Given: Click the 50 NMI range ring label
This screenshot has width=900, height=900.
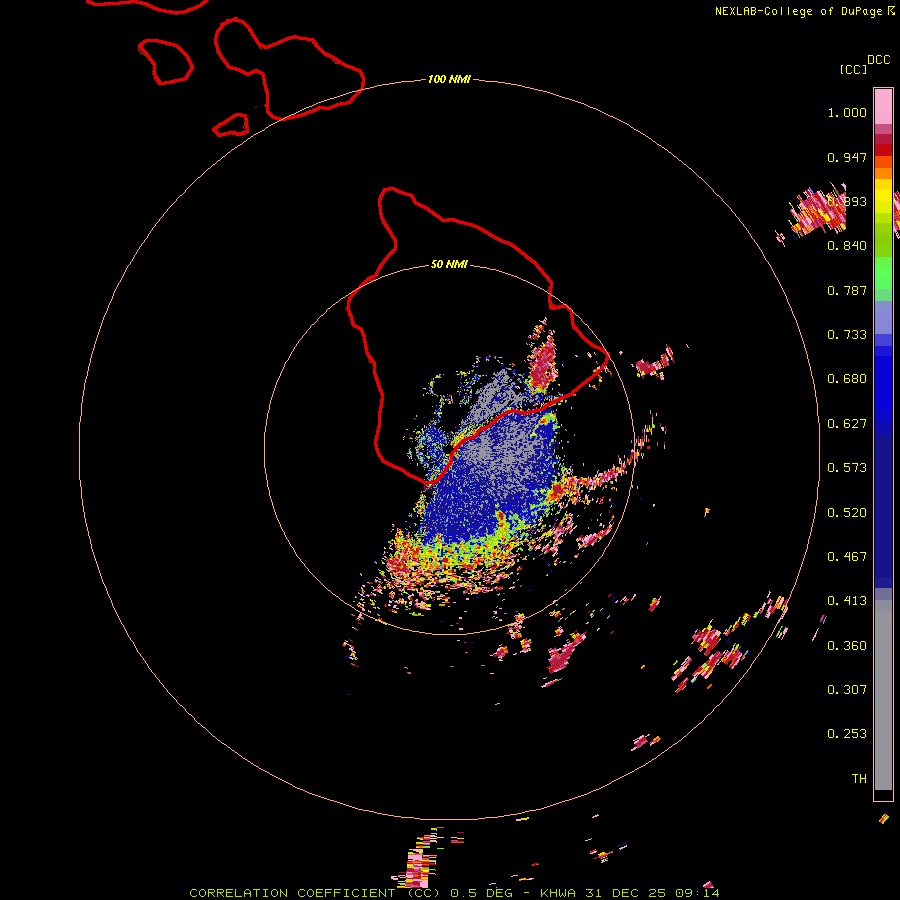Looking at the screenshot, I should pos(449,265).
